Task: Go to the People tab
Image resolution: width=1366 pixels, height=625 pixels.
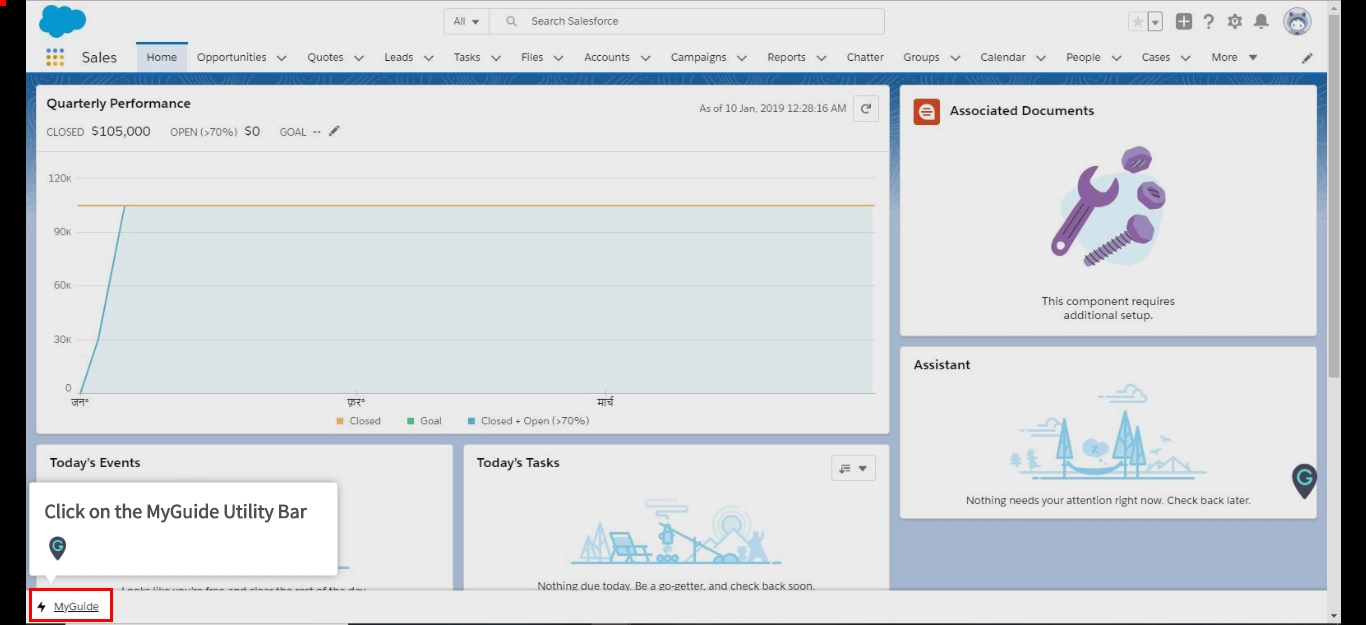Action: tap(1083, 58)
